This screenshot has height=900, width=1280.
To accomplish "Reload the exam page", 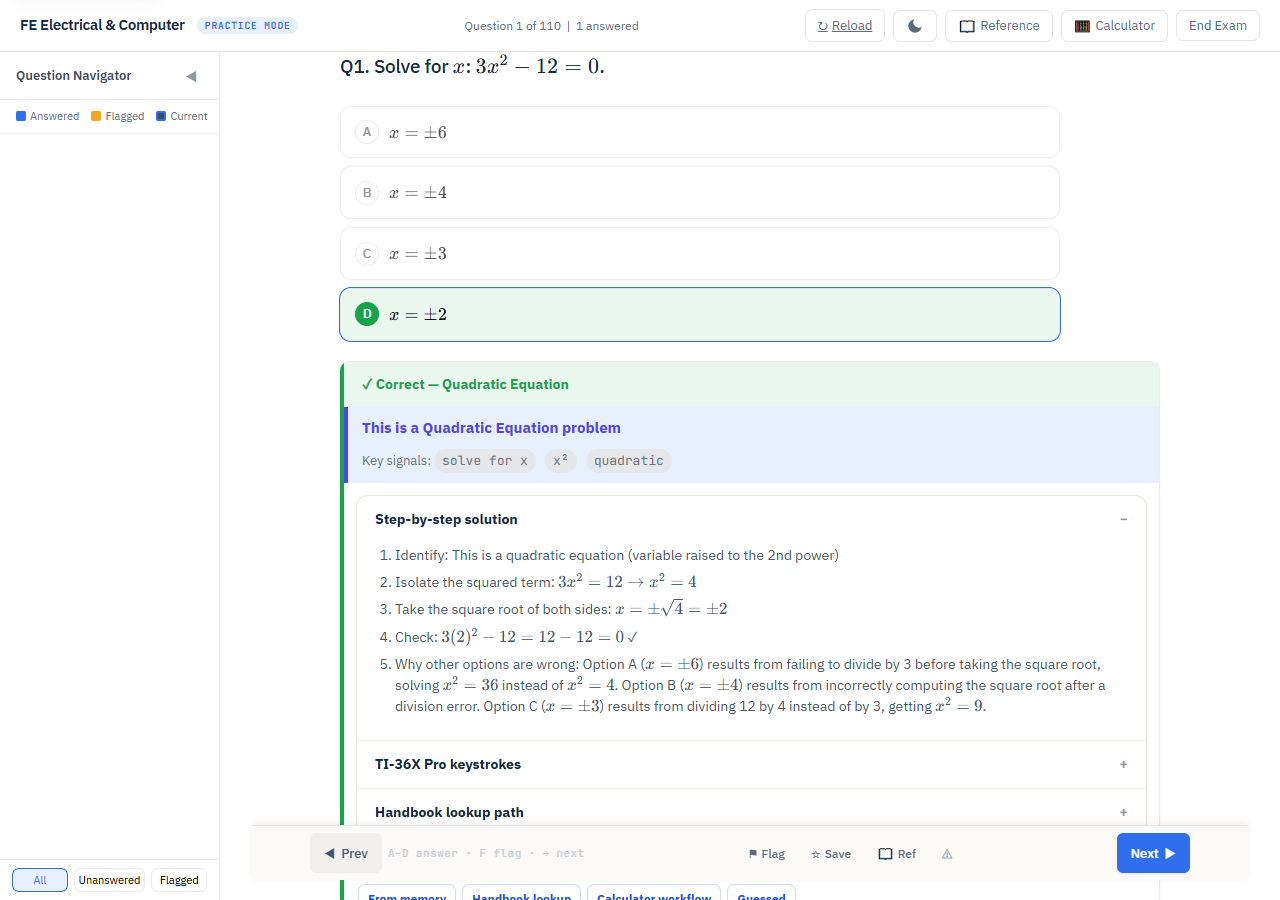I will 845,26.
